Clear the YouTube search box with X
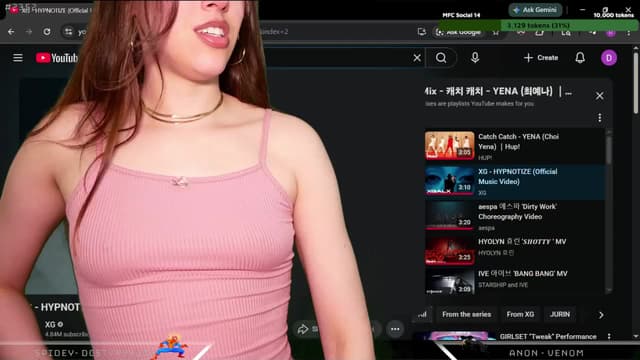 coord(417,58)
